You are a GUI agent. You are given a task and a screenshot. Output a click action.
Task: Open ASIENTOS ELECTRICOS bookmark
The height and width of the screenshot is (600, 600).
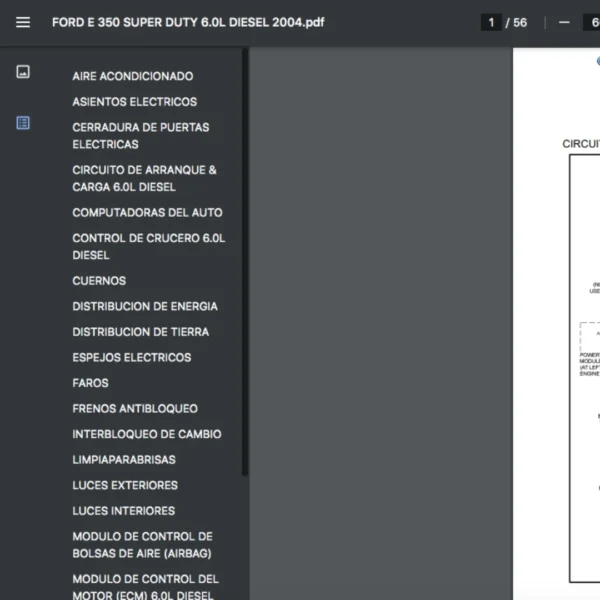(x=135, y=102)
